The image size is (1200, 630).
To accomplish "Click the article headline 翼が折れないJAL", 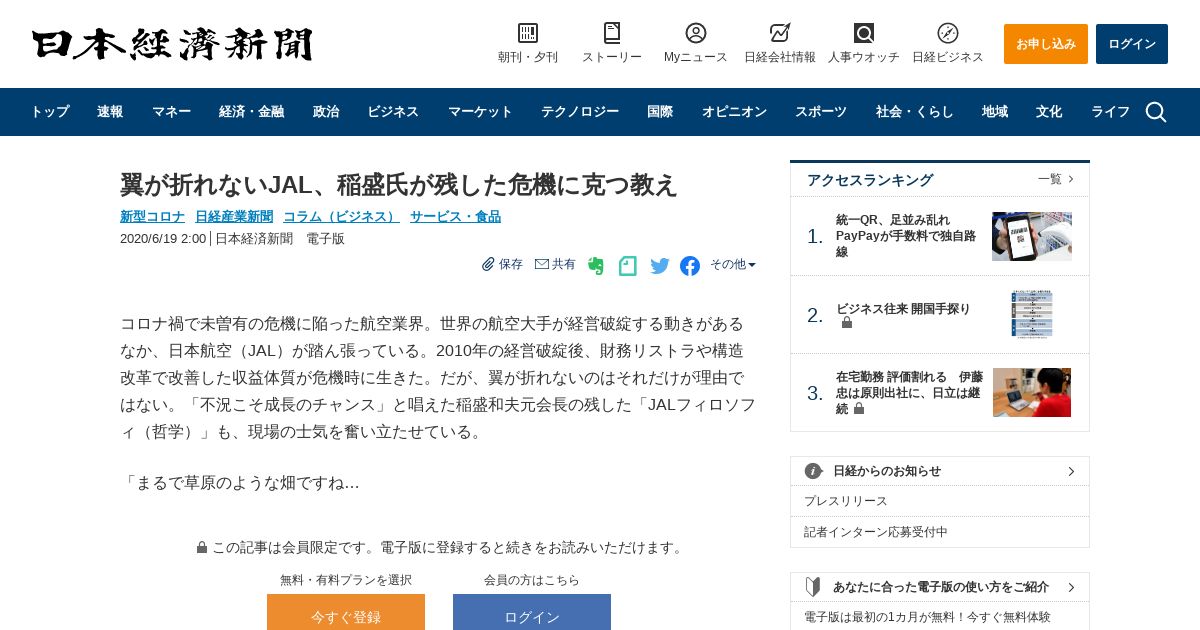I will 398,185.
